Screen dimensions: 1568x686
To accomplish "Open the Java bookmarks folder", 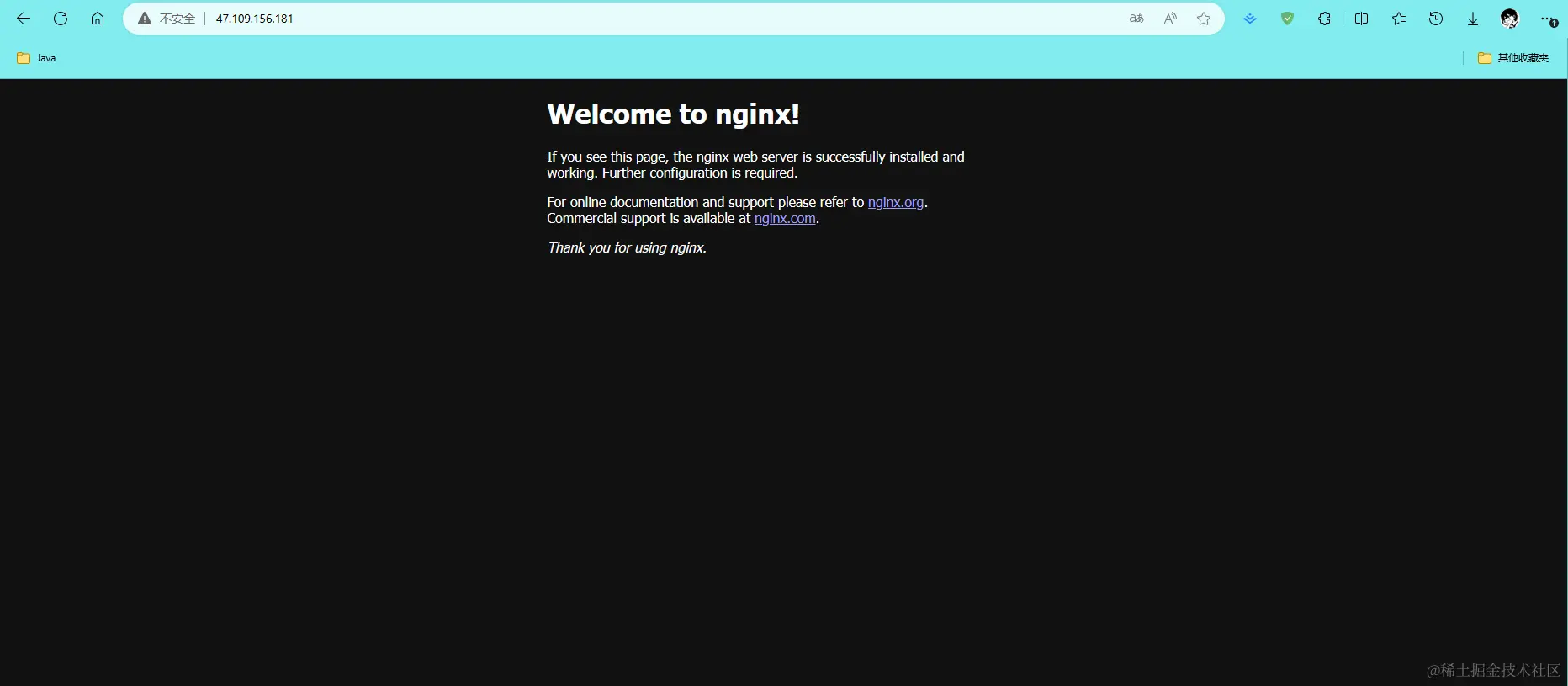I will (x=36, y=58).
